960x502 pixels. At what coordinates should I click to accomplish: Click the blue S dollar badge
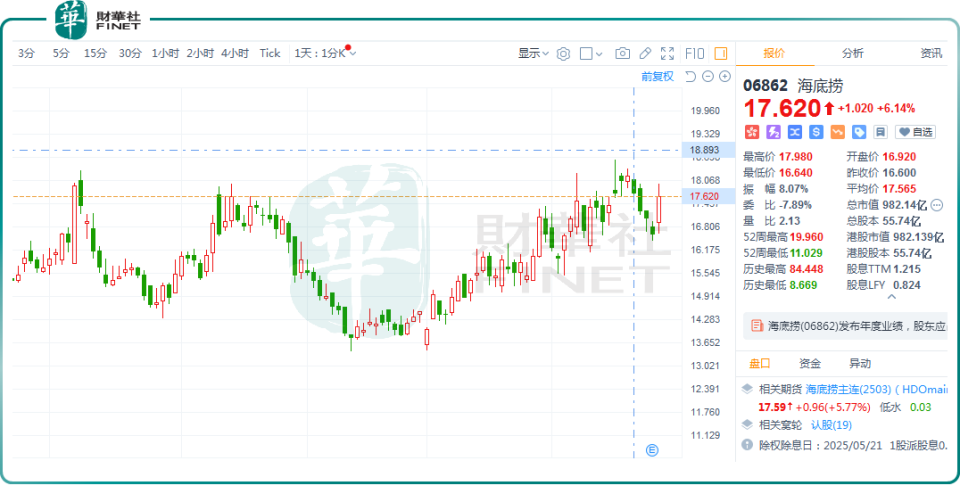tap(816, 132)
